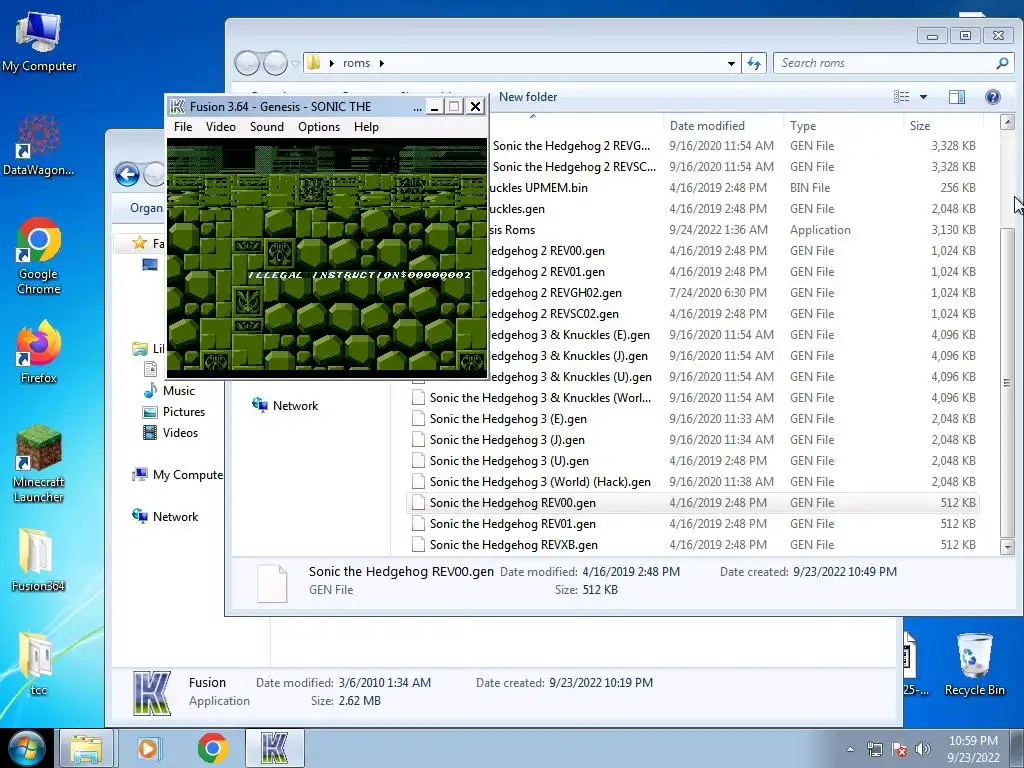The width and height of the screenshot is (1024, 768).
Task: Switch to Fusion emulator taskbar icon
Action: coord(275,749)
